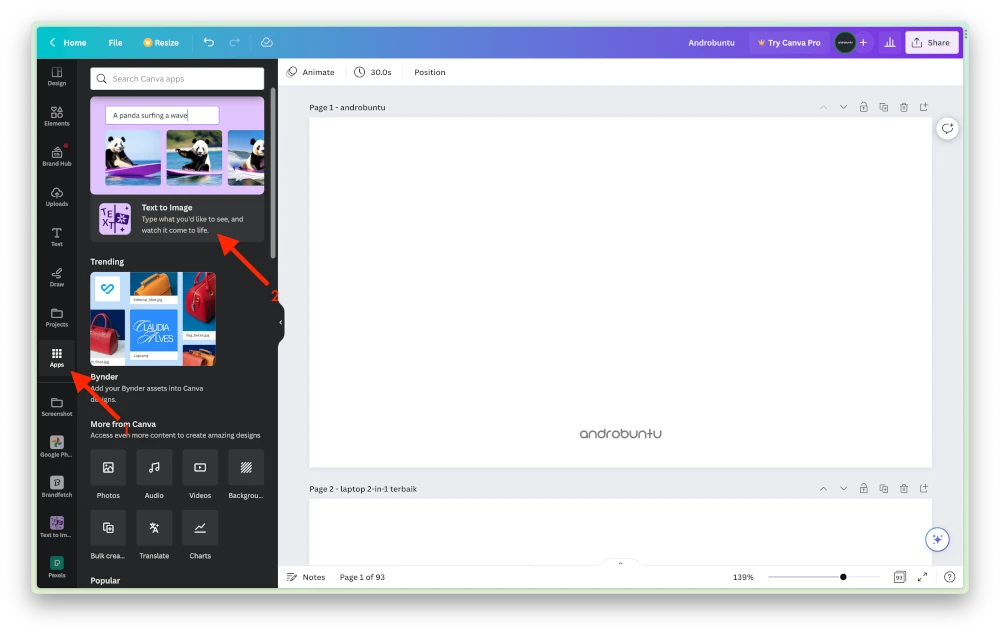Image resolution: width=1000 pixels, height=635 pixels.
Task: Move Page 1 down with the down chevron
Action: [843, 107]
